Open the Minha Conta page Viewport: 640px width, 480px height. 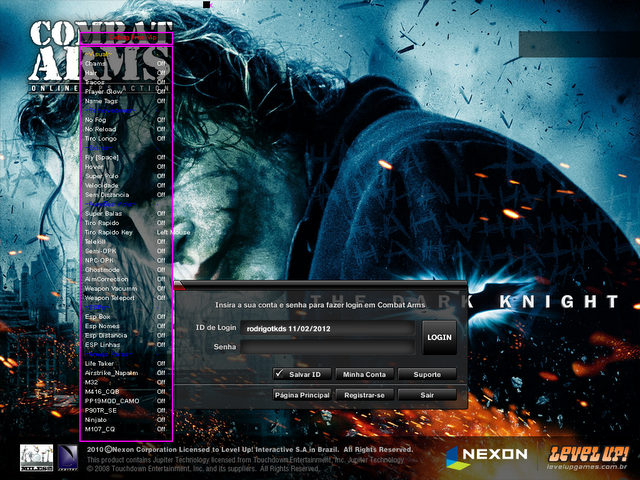pyautogui.click(x=364, y=374)
